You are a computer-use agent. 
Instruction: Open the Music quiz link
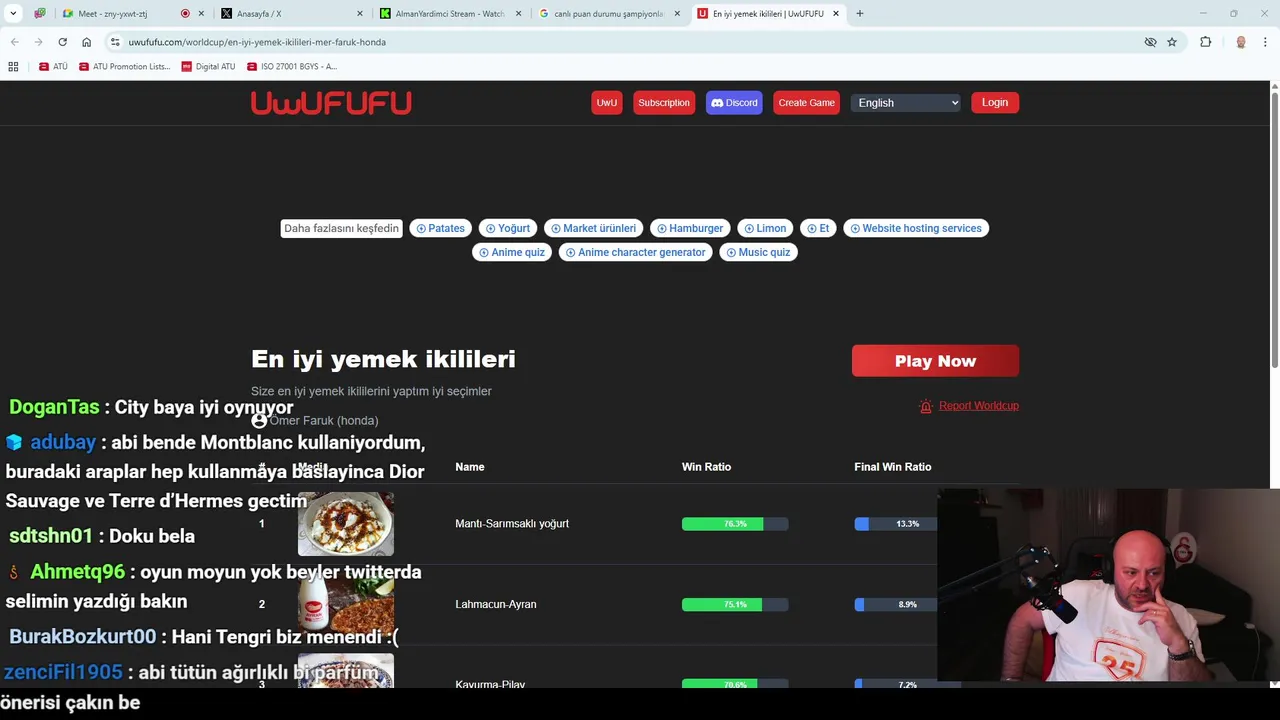tap(758, 252)
